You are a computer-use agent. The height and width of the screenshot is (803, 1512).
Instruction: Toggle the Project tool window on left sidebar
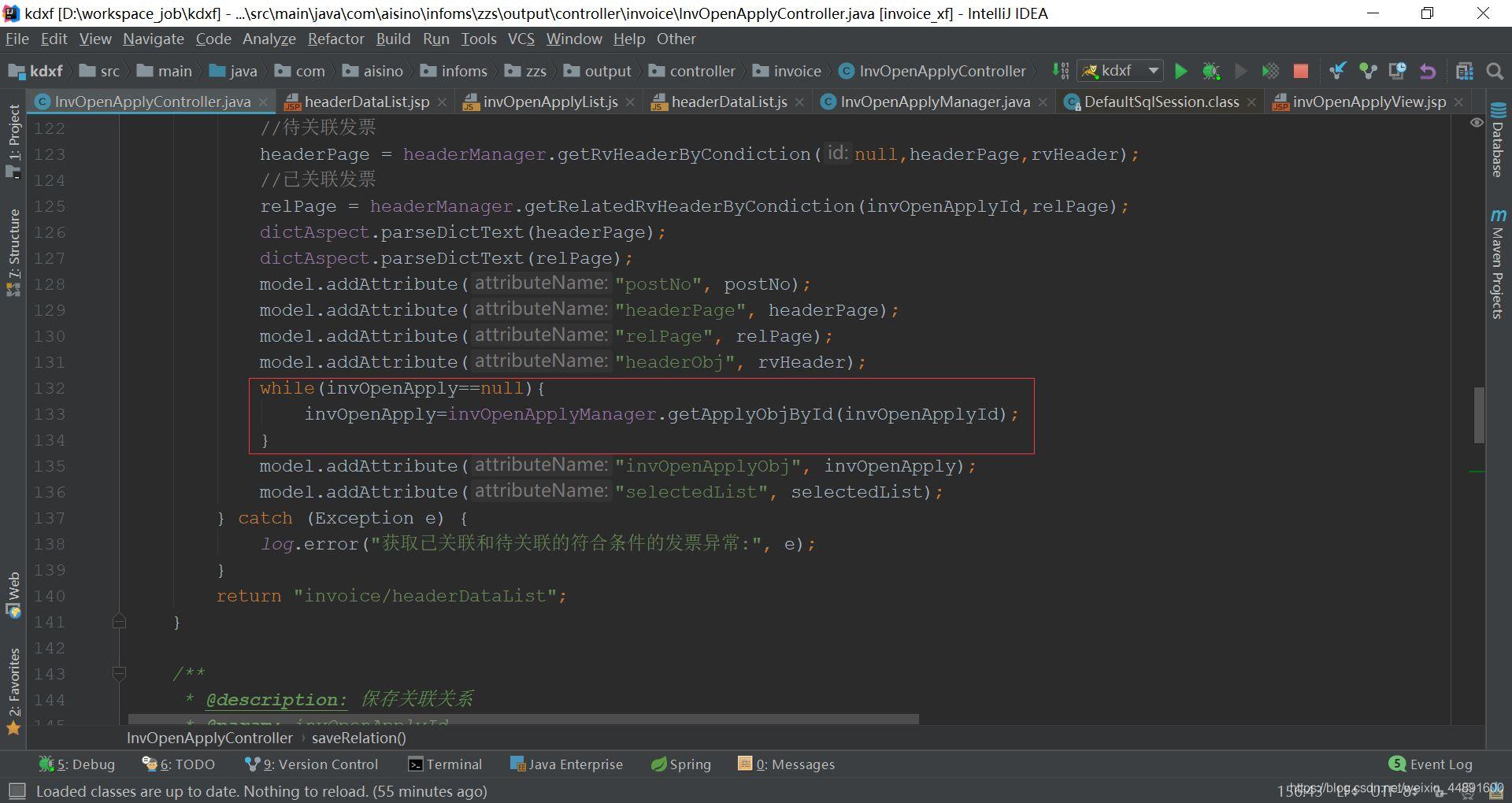point(13,140)
